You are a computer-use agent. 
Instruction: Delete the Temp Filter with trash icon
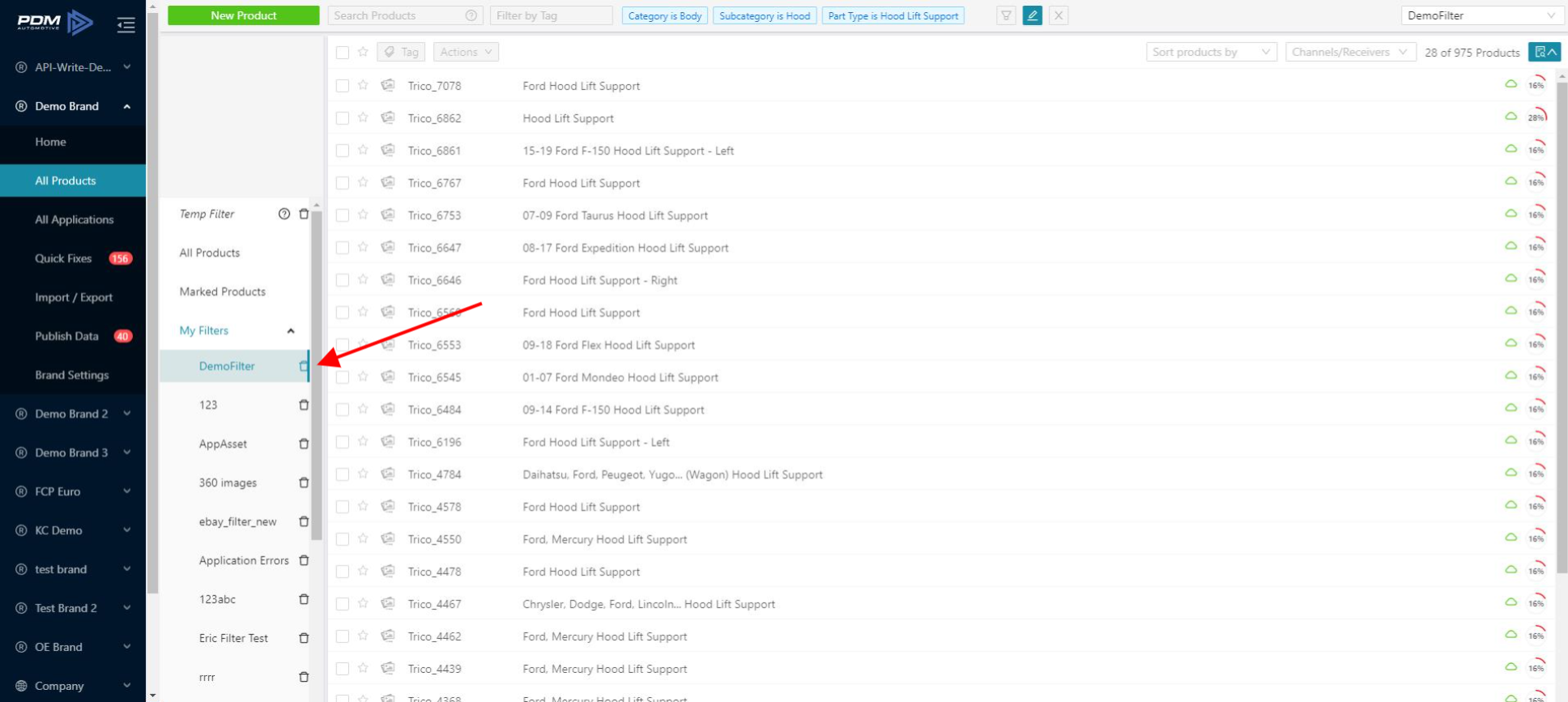pos(304,214)
